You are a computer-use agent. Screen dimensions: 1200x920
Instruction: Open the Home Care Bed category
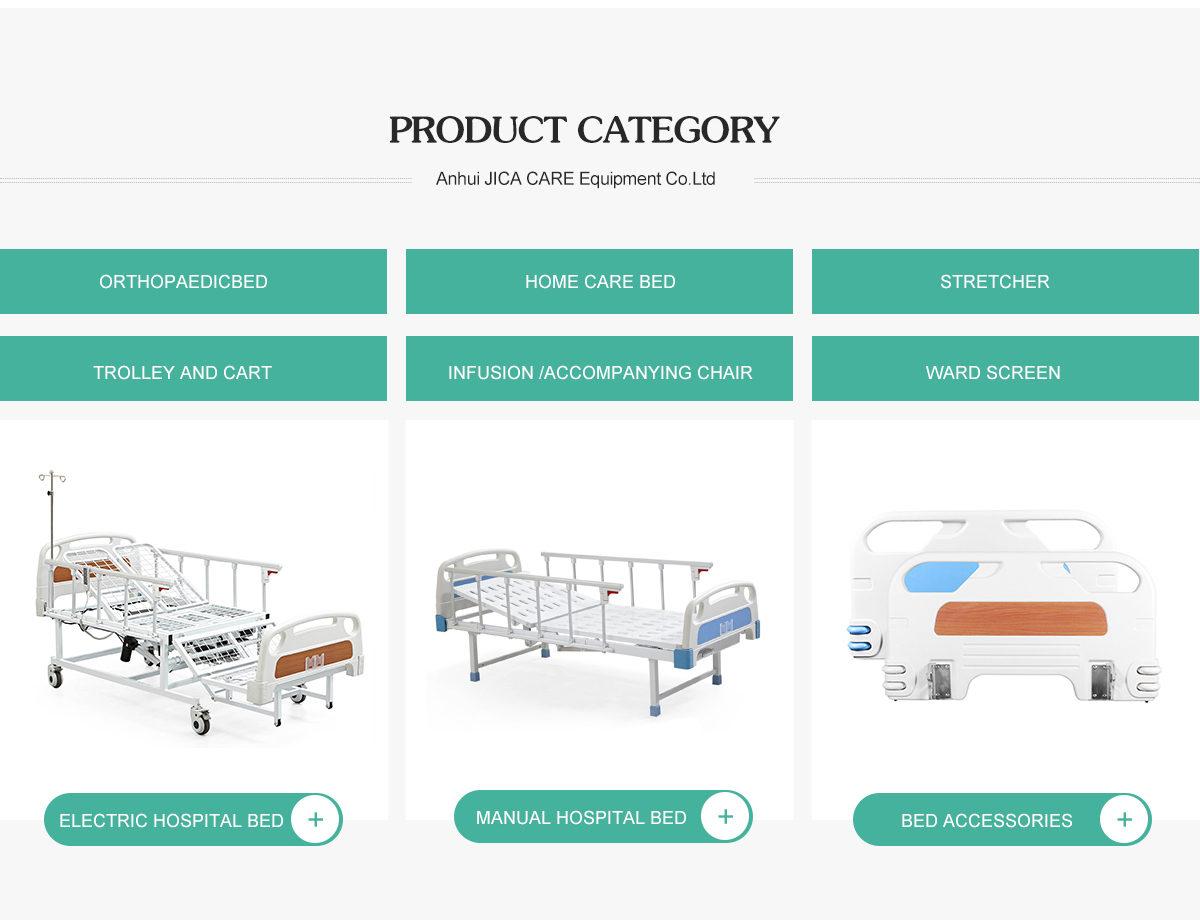599,282
